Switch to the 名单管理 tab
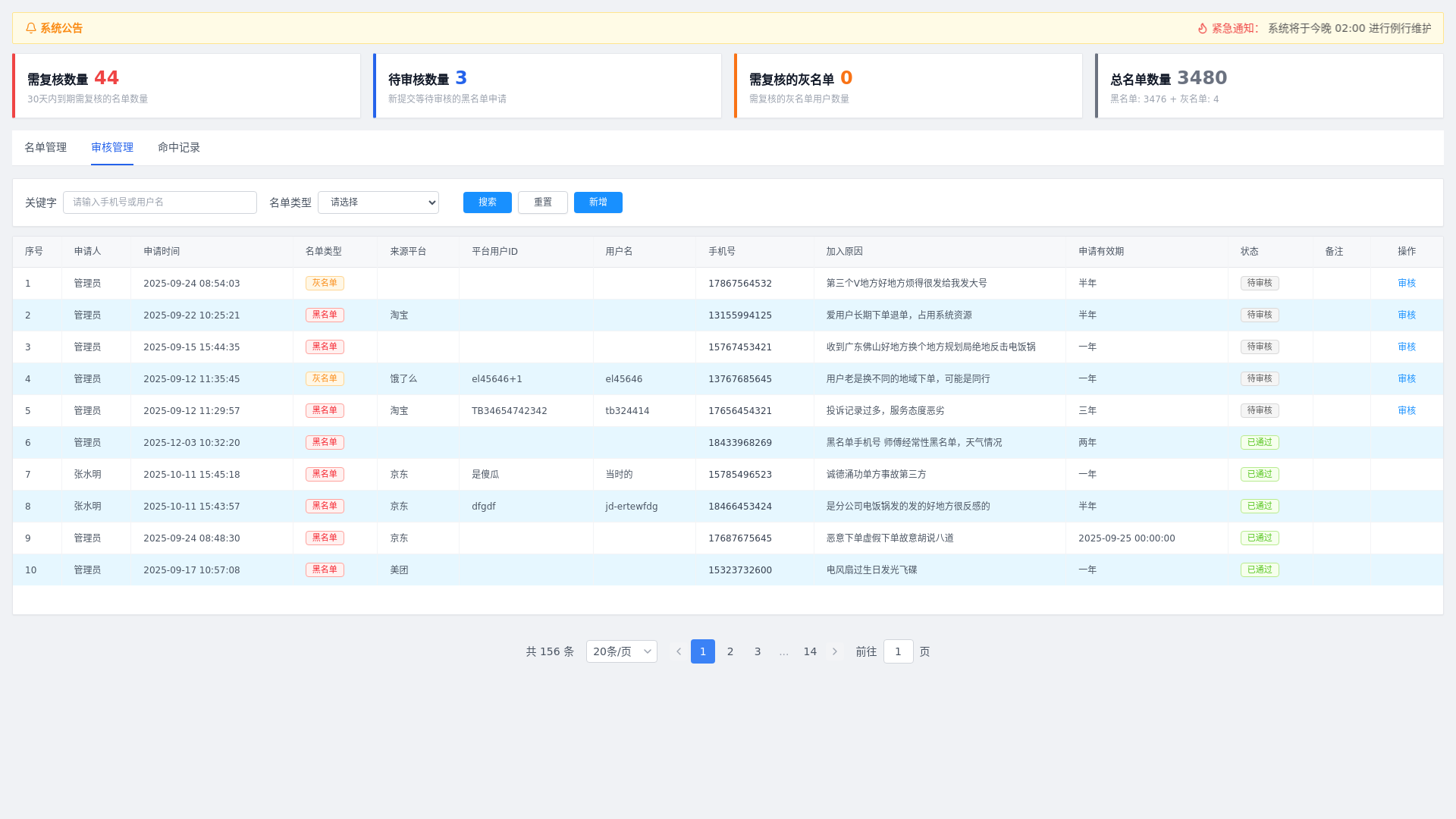The image size is (1456, 819). tap(45, 147)
